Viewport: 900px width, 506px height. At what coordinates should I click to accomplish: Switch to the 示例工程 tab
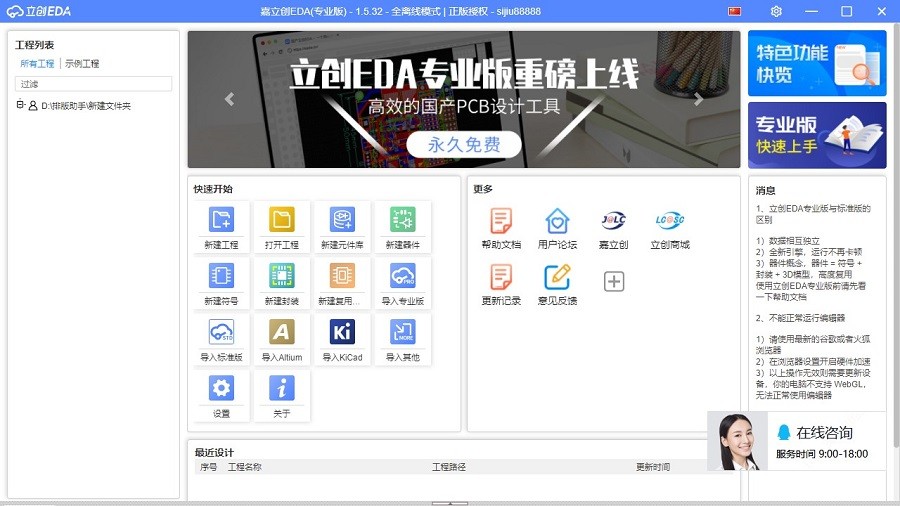82,63
